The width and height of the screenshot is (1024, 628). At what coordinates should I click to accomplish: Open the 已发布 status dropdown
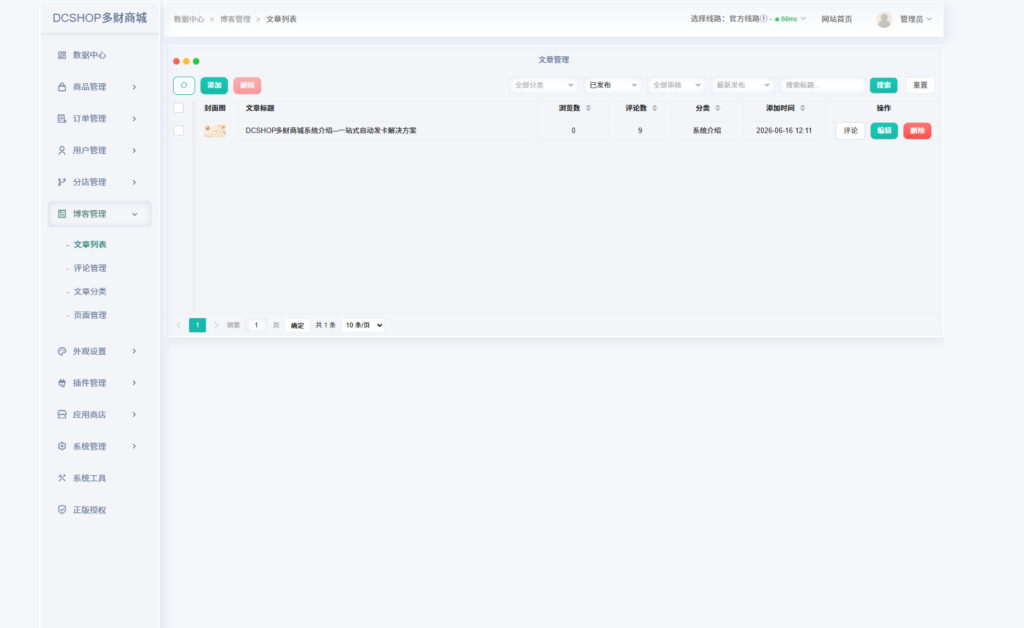pyautogui.click(x=613, y=86)
